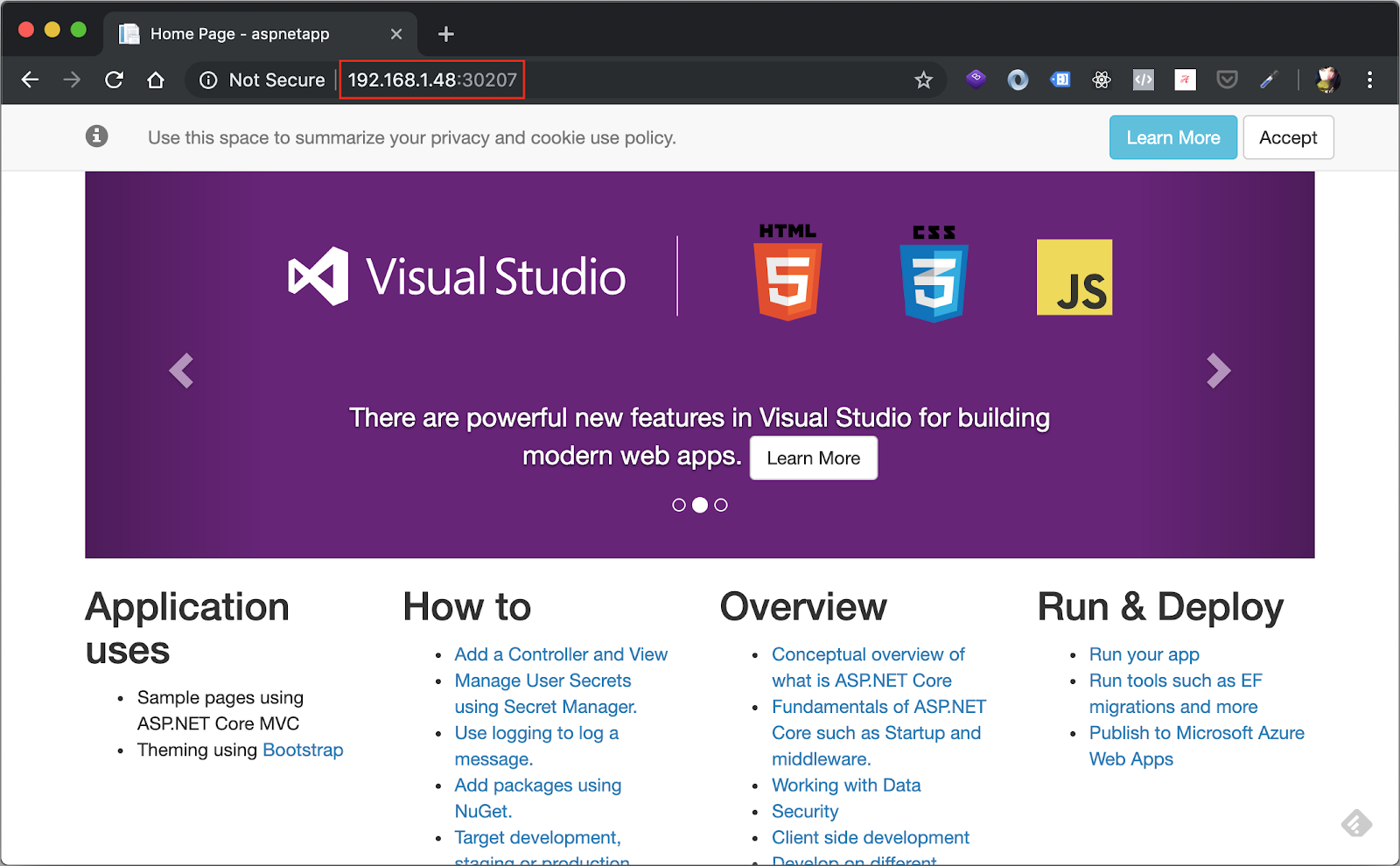Click the blue Learn More cookie button
1400x866 pixels.
(1173, 137)
